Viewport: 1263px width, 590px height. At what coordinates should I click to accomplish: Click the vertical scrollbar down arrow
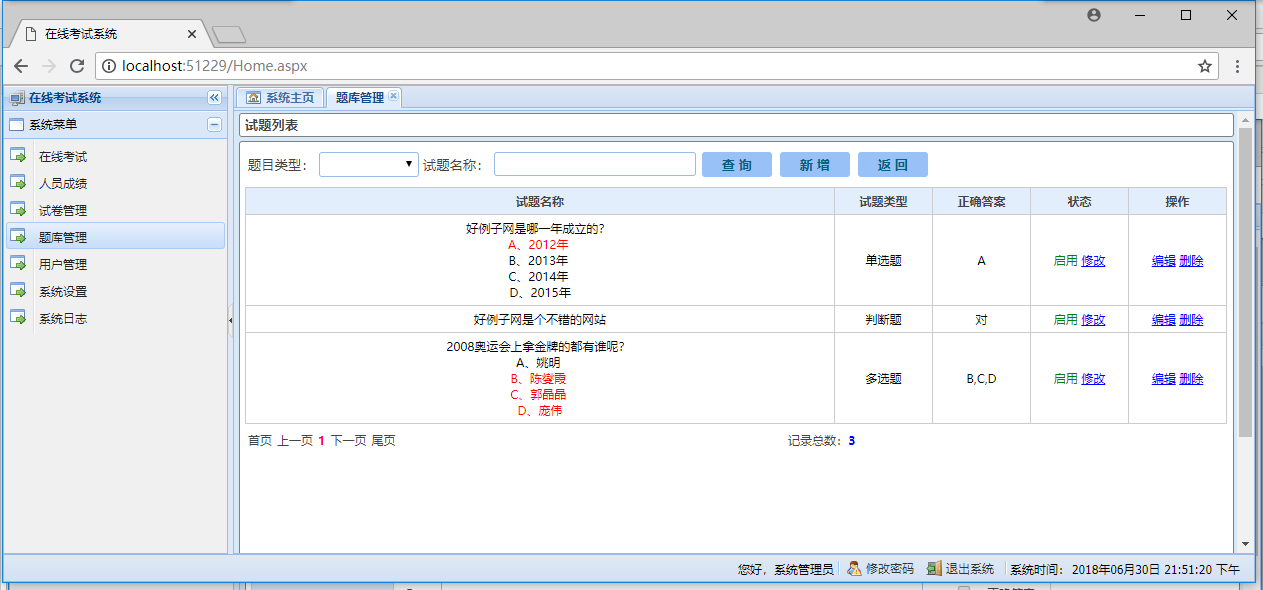click(x=1245, y=544)
